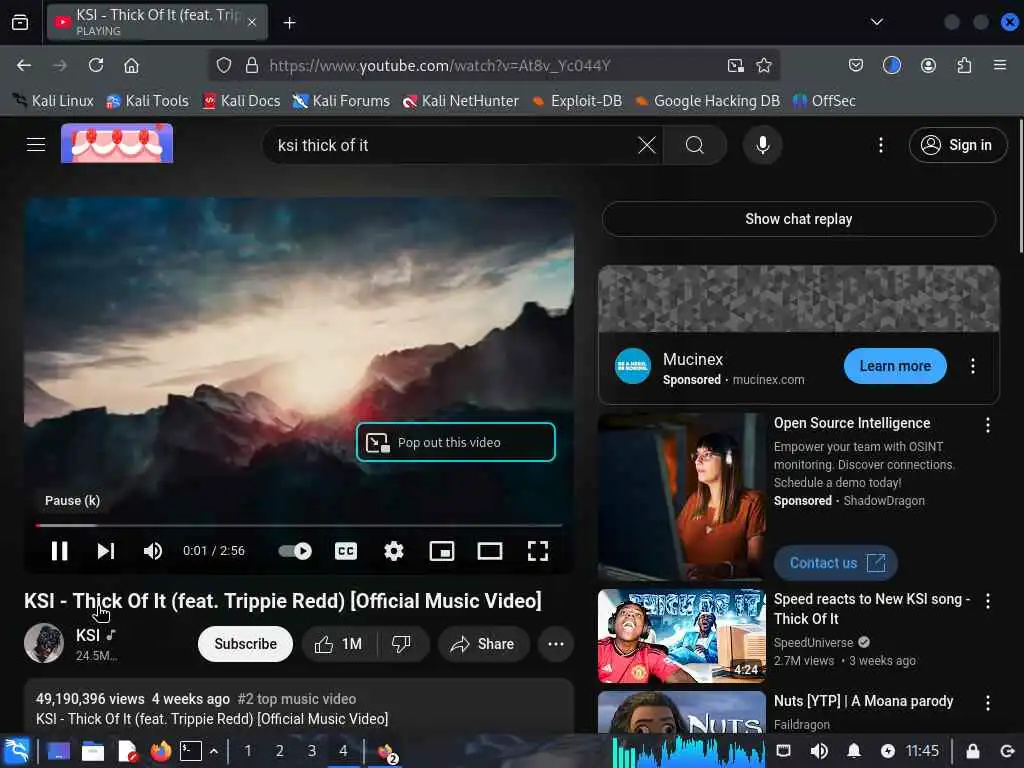This screenshot has width=1024, height=768.
Task: Share the video
Action: pyautogui.click(x=483, y=644)
